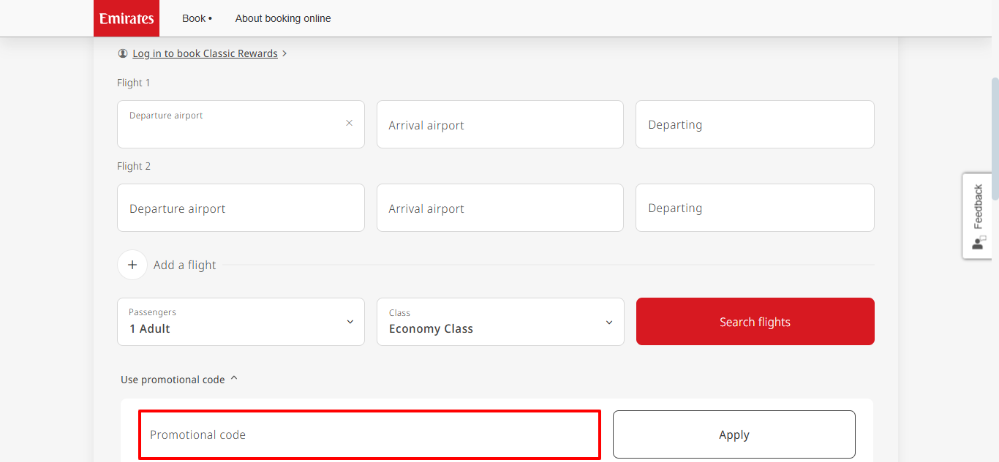Select the Flight 1 Arrival airport field

[x=500, y=124]
